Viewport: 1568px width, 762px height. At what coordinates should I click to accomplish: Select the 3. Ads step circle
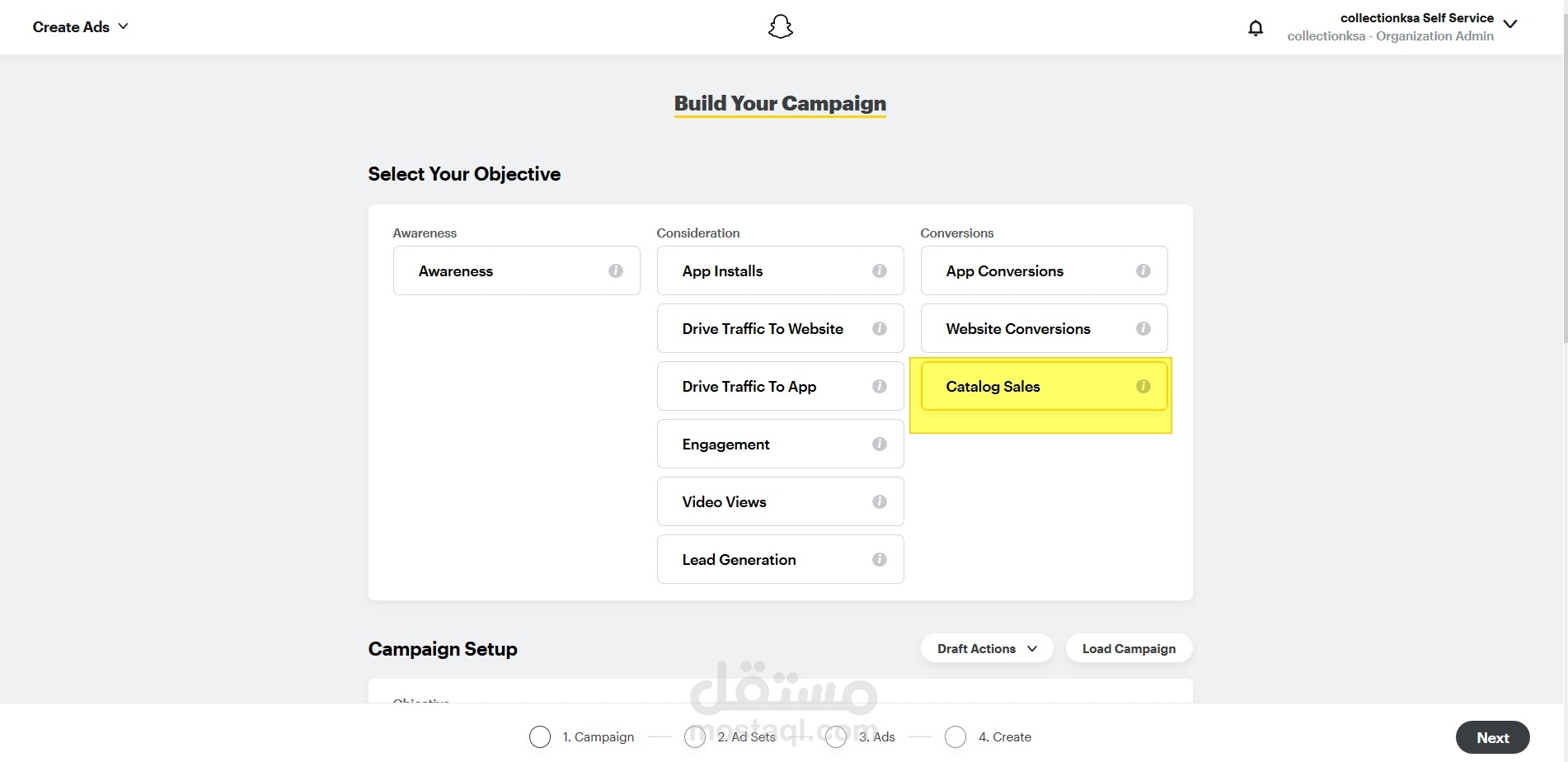[836, 736]
